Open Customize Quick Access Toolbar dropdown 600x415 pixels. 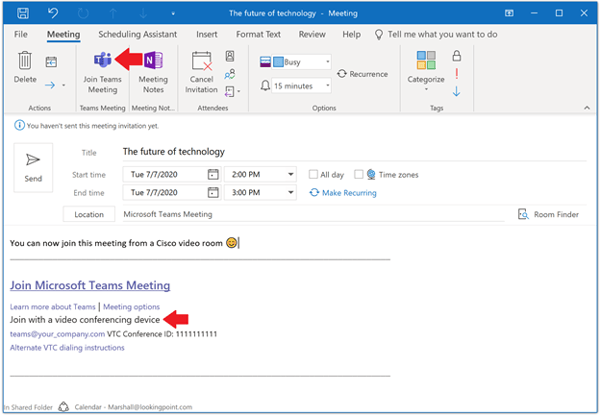coord(173,14)
